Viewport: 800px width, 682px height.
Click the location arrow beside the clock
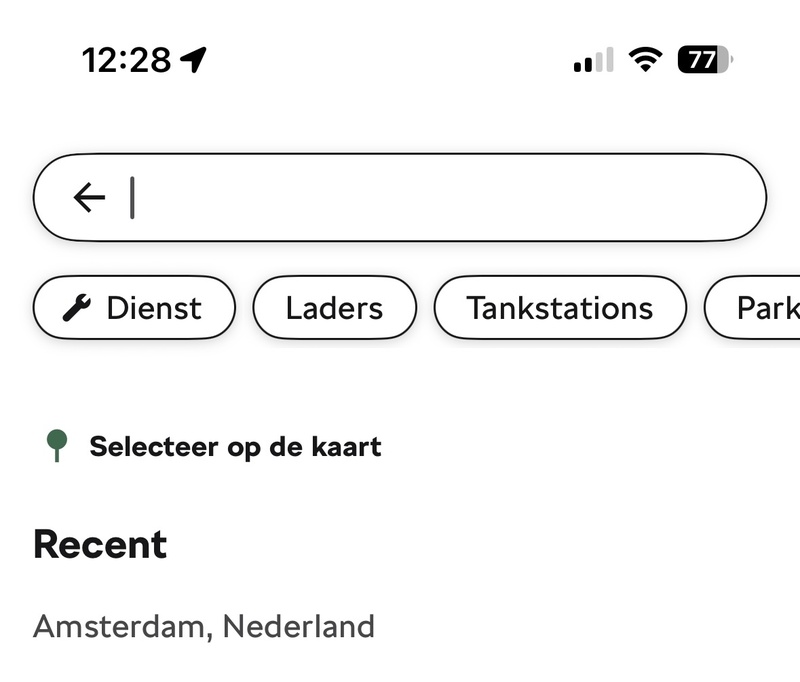pyautogui.click(x=194, y=60)
